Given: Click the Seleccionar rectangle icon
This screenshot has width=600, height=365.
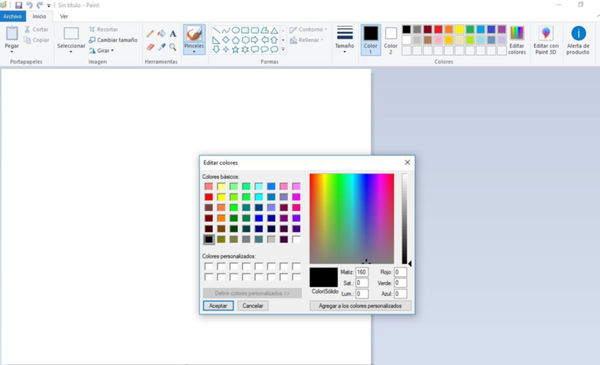Looking at the screenshot, I should tap(71, 33).
